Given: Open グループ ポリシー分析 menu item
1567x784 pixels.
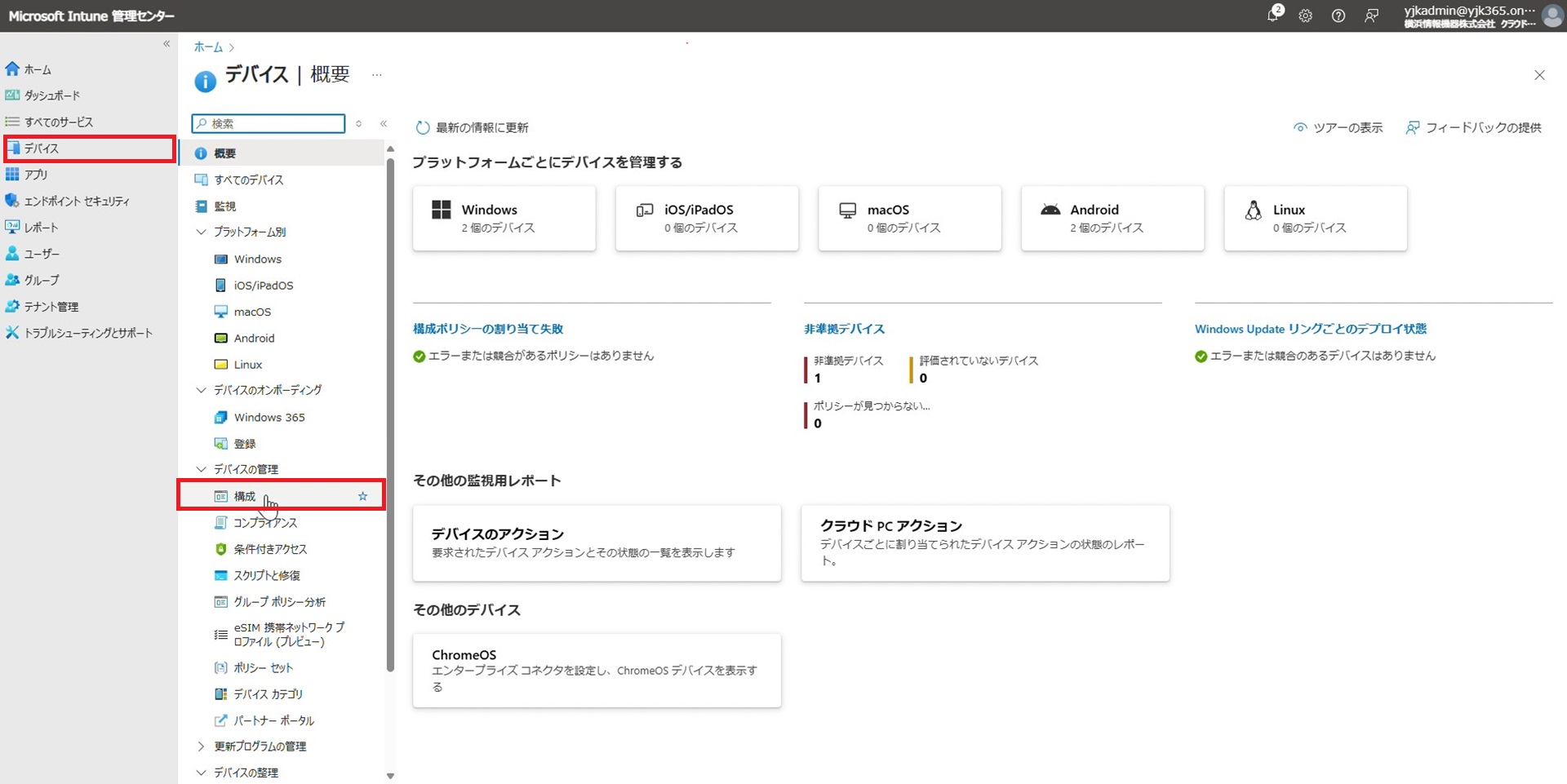Looking at the screenshot, I should point(282,601).
